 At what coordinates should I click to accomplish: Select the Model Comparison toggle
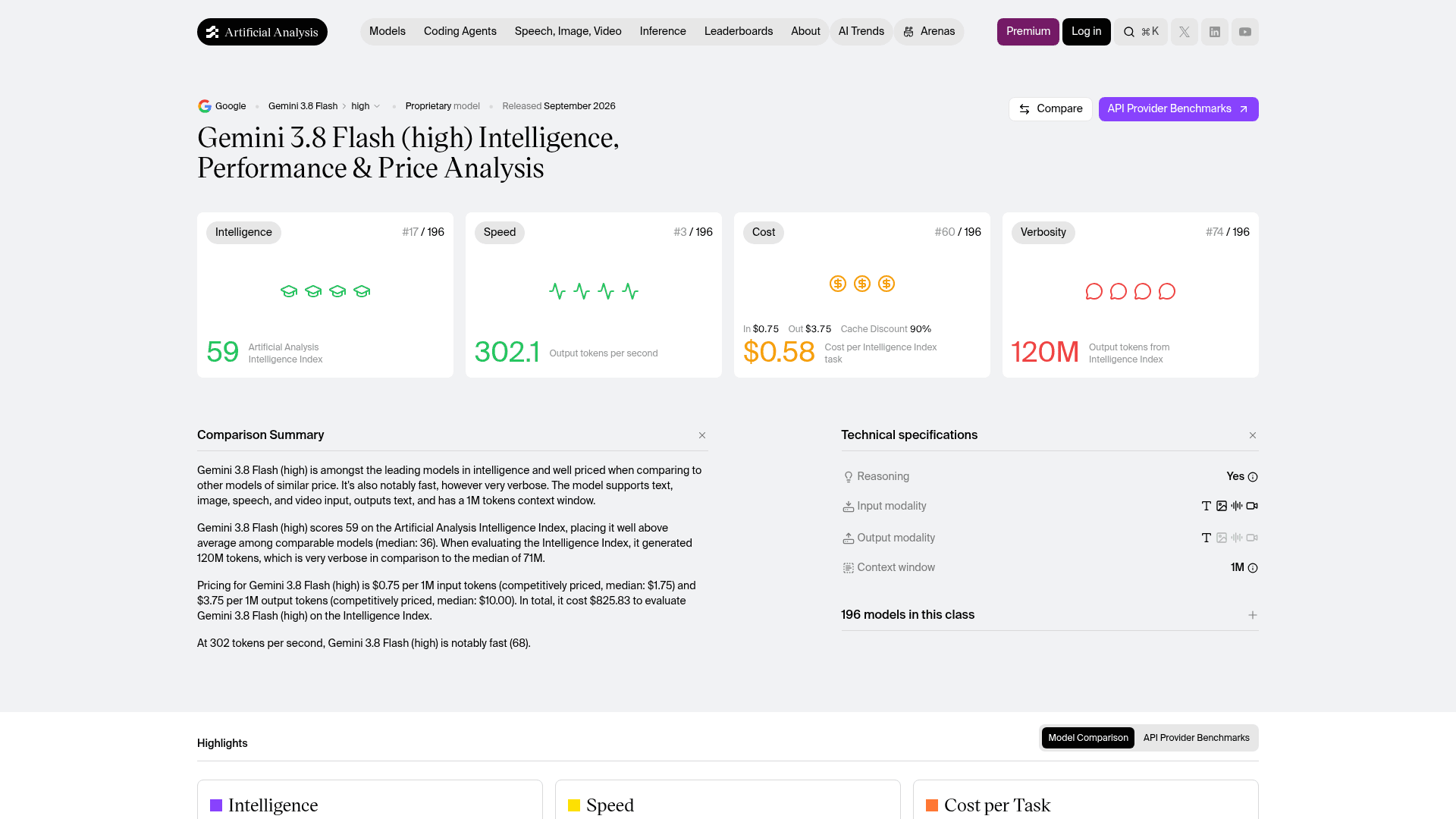[x=1088, y=738]
